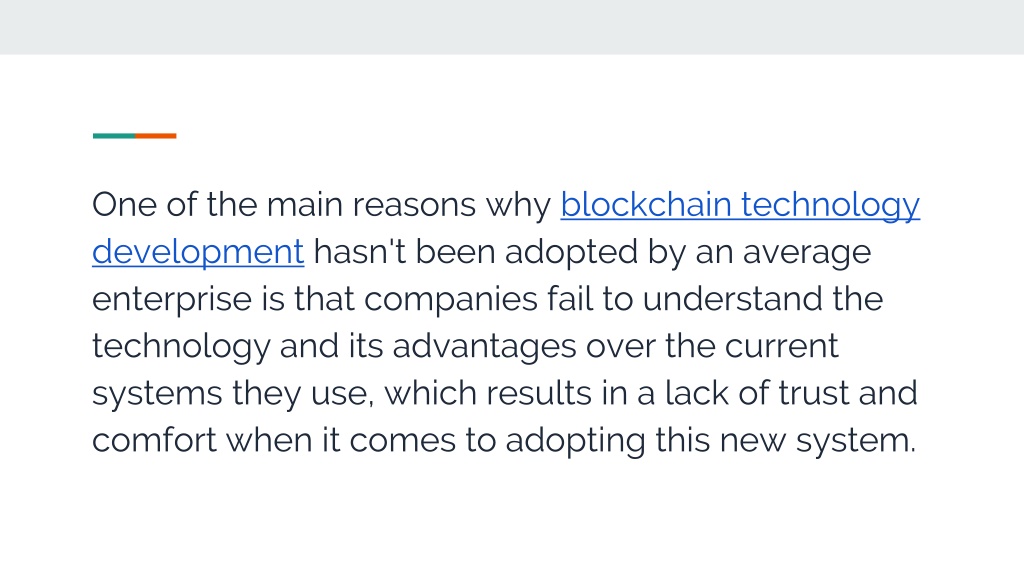The width and height of the screenshot is (1024, 576).
Task: Place cursor on the word 'reasons'
Action: [414, 205]
